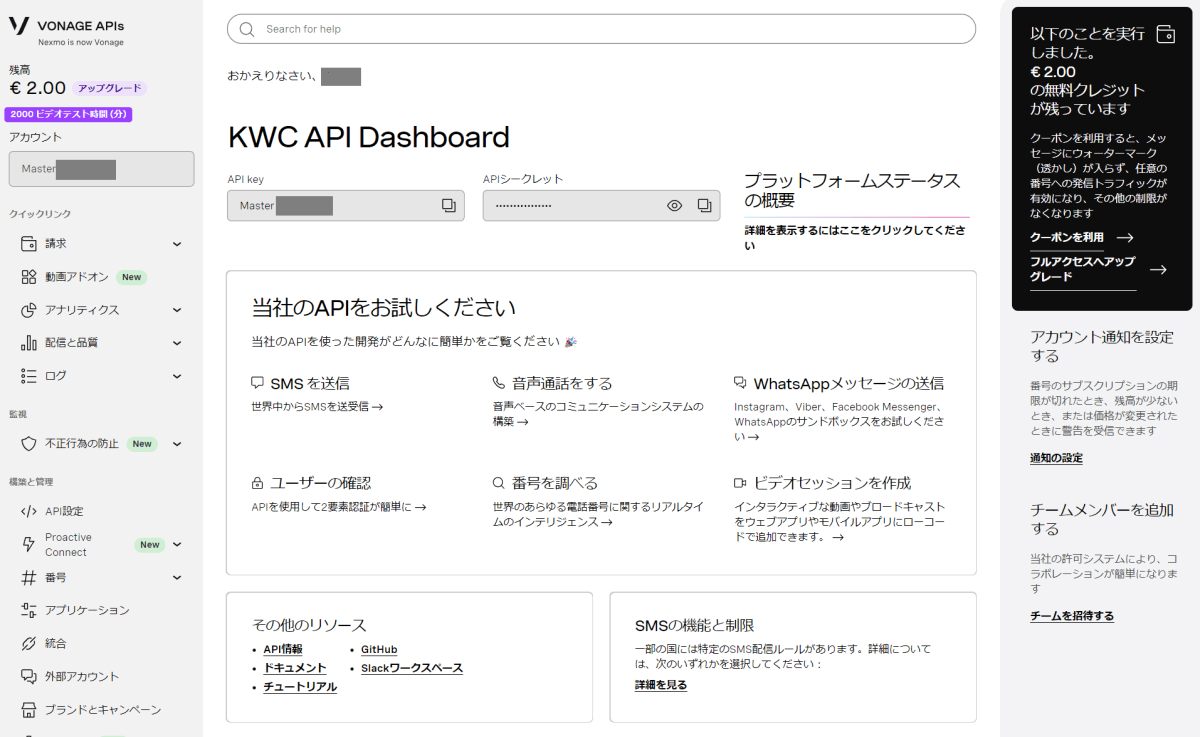
Task: Click the 不正行為の防止 shield icon
Action: 28,444
